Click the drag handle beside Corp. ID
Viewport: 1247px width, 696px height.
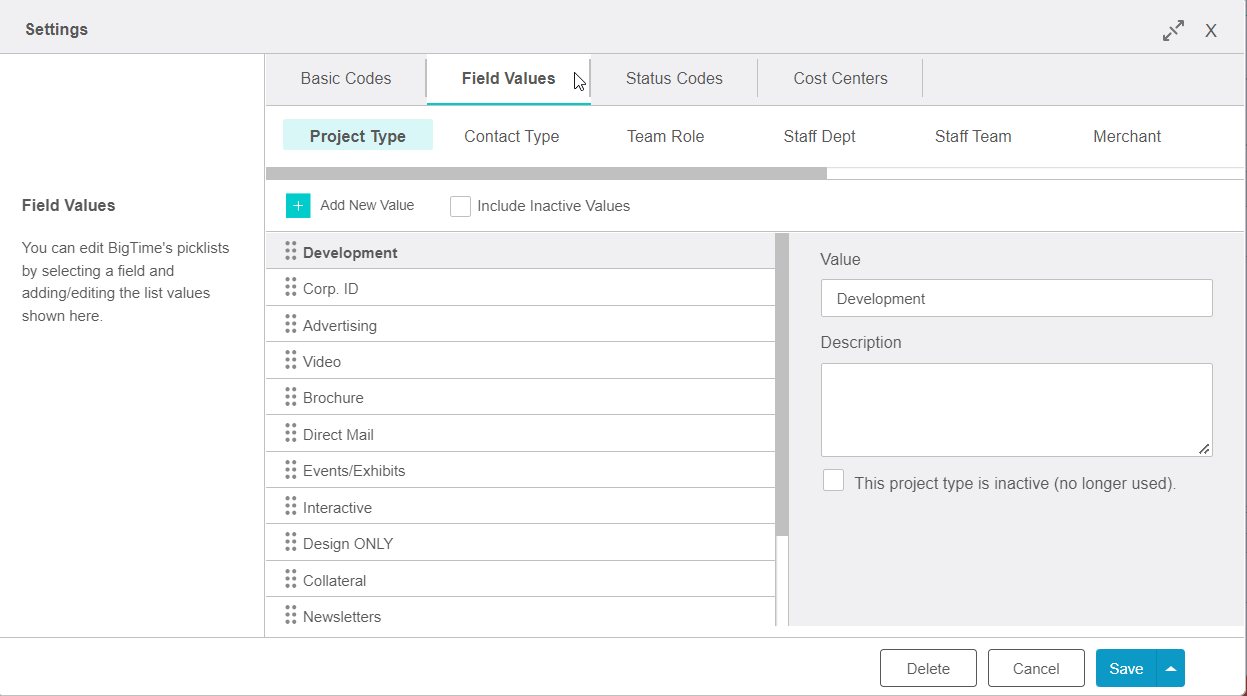coord(291,287)
